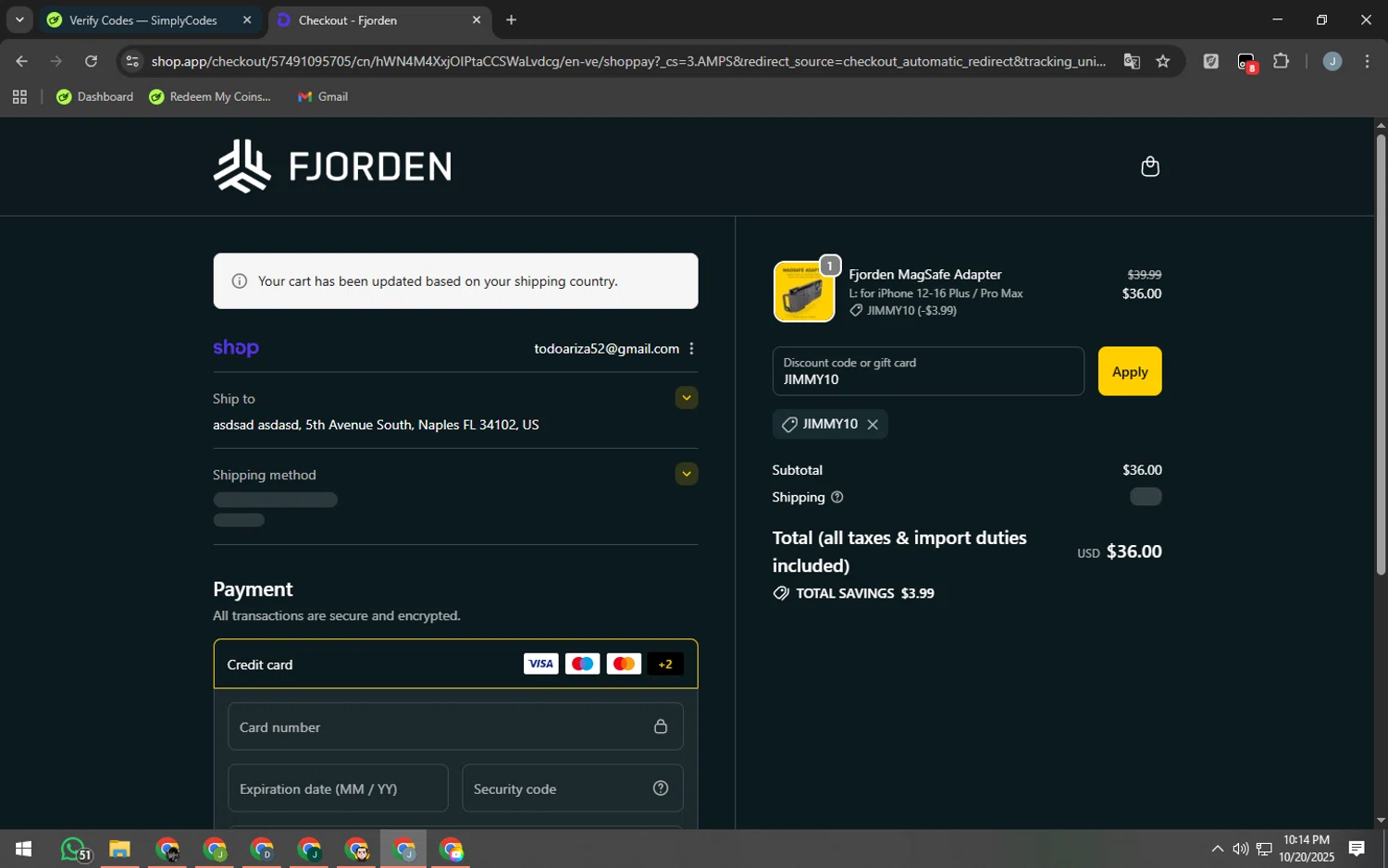1388x868 pixels.
Task: Click the Shop Pay logo
Action: [x=236, y=348]
